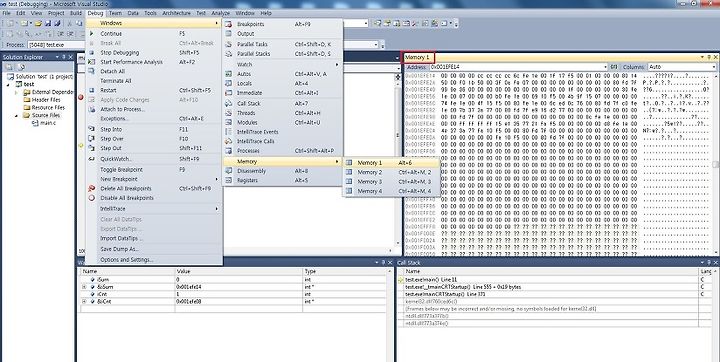The image size is (720, 362).
Task: Open the Immediate window
Action: (283, 93)
